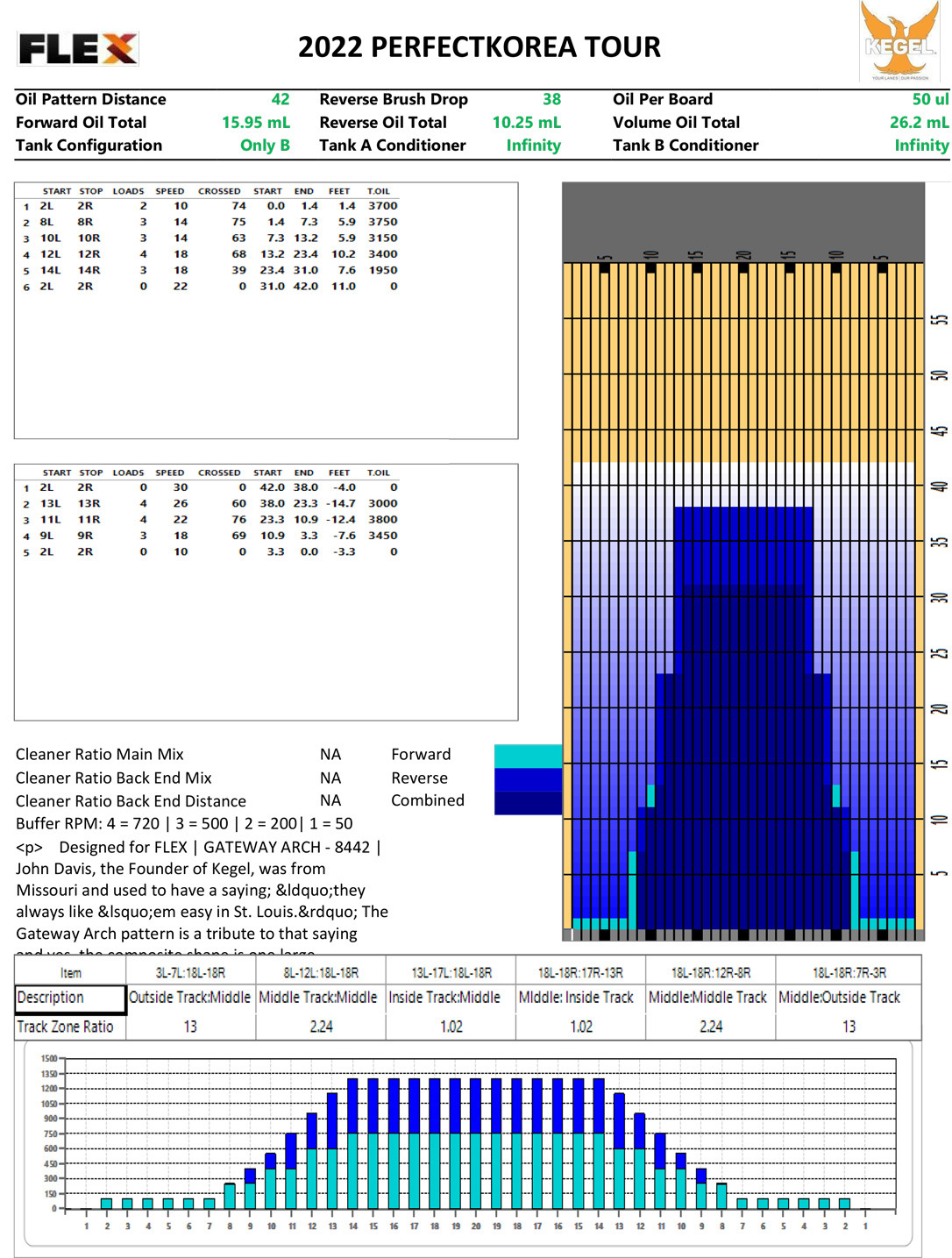Click Oil Pattern Distance value 42
This screenshot has height=1258, width=952.
(281, 99)
